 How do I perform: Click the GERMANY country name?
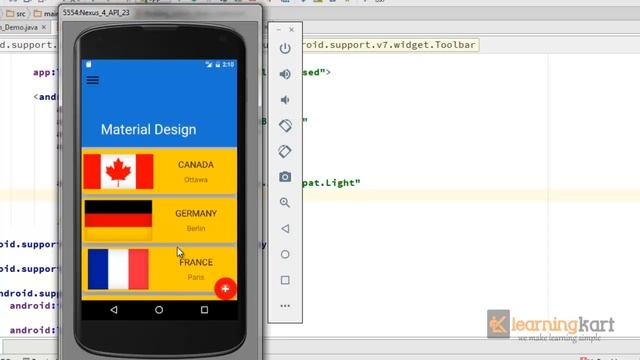(x=196, y=213)
